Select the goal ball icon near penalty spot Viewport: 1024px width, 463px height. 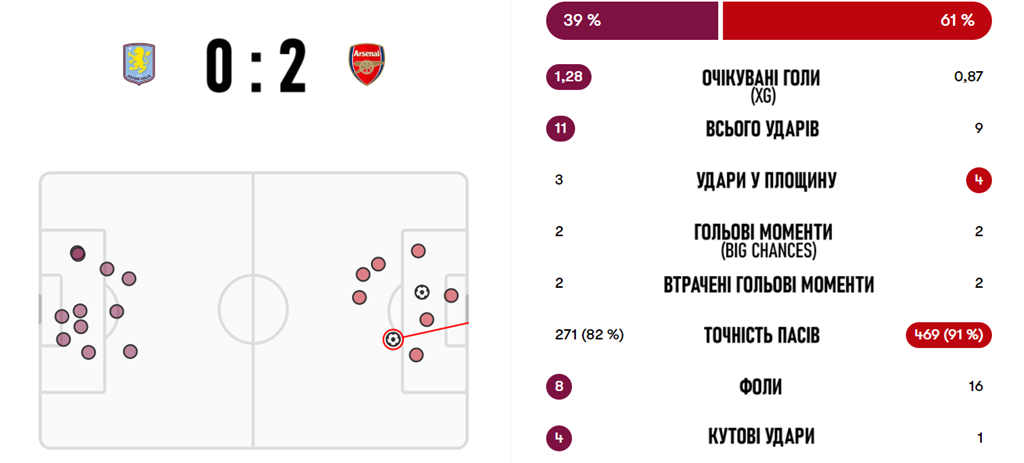click(422, 292)
